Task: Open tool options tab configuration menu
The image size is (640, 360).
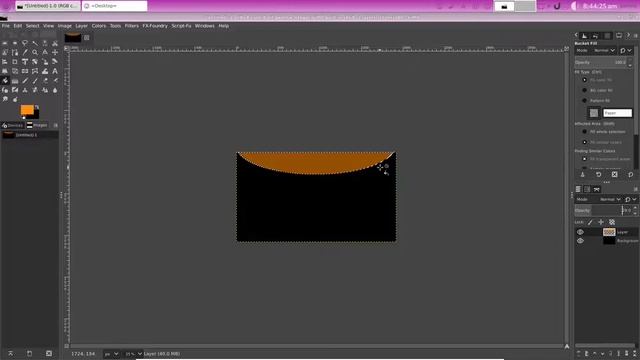Action: coord(636,36)
